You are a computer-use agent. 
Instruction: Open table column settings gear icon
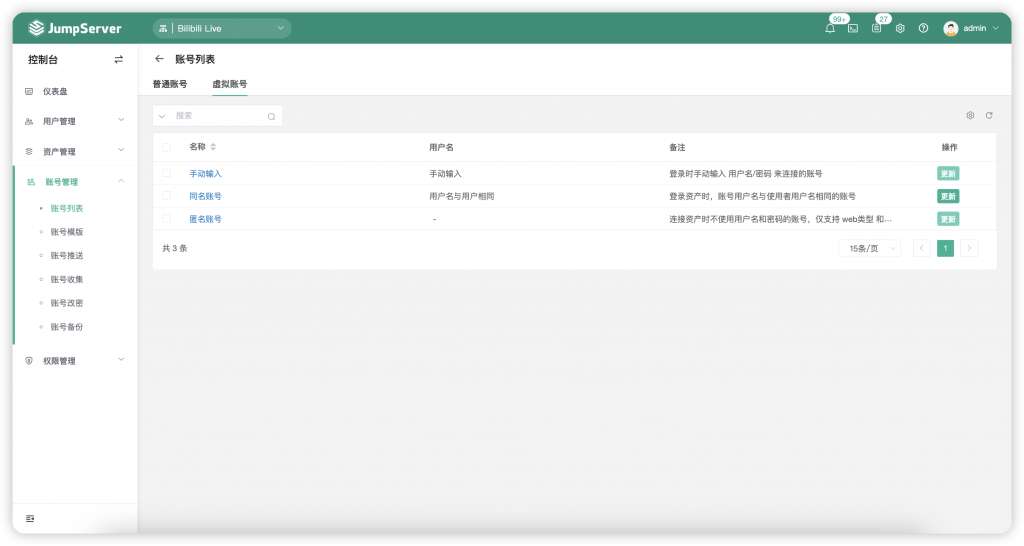point(970,115)
